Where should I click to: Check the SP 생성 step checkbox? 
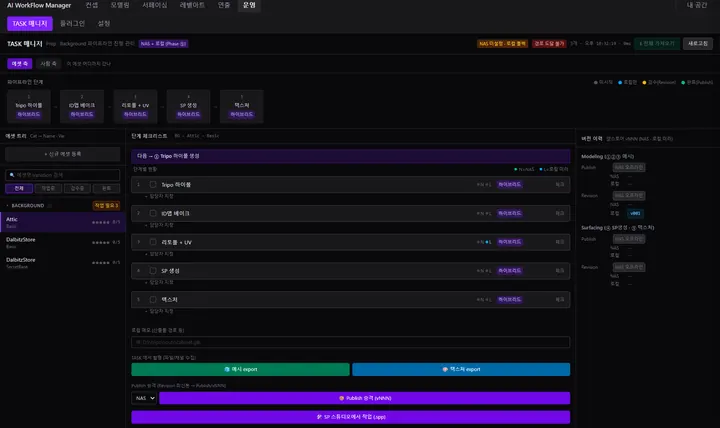click(x=153, y=271)
